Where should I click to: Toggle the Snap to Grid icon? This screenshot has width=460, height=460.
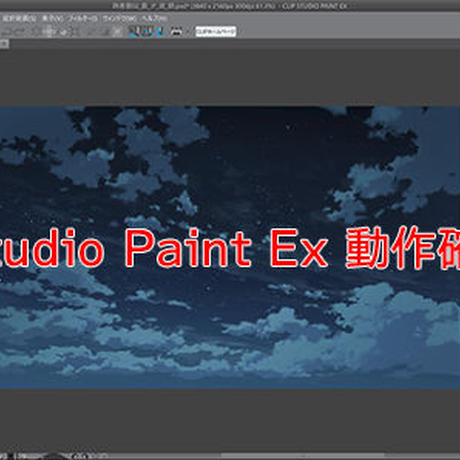pos(161,32)
